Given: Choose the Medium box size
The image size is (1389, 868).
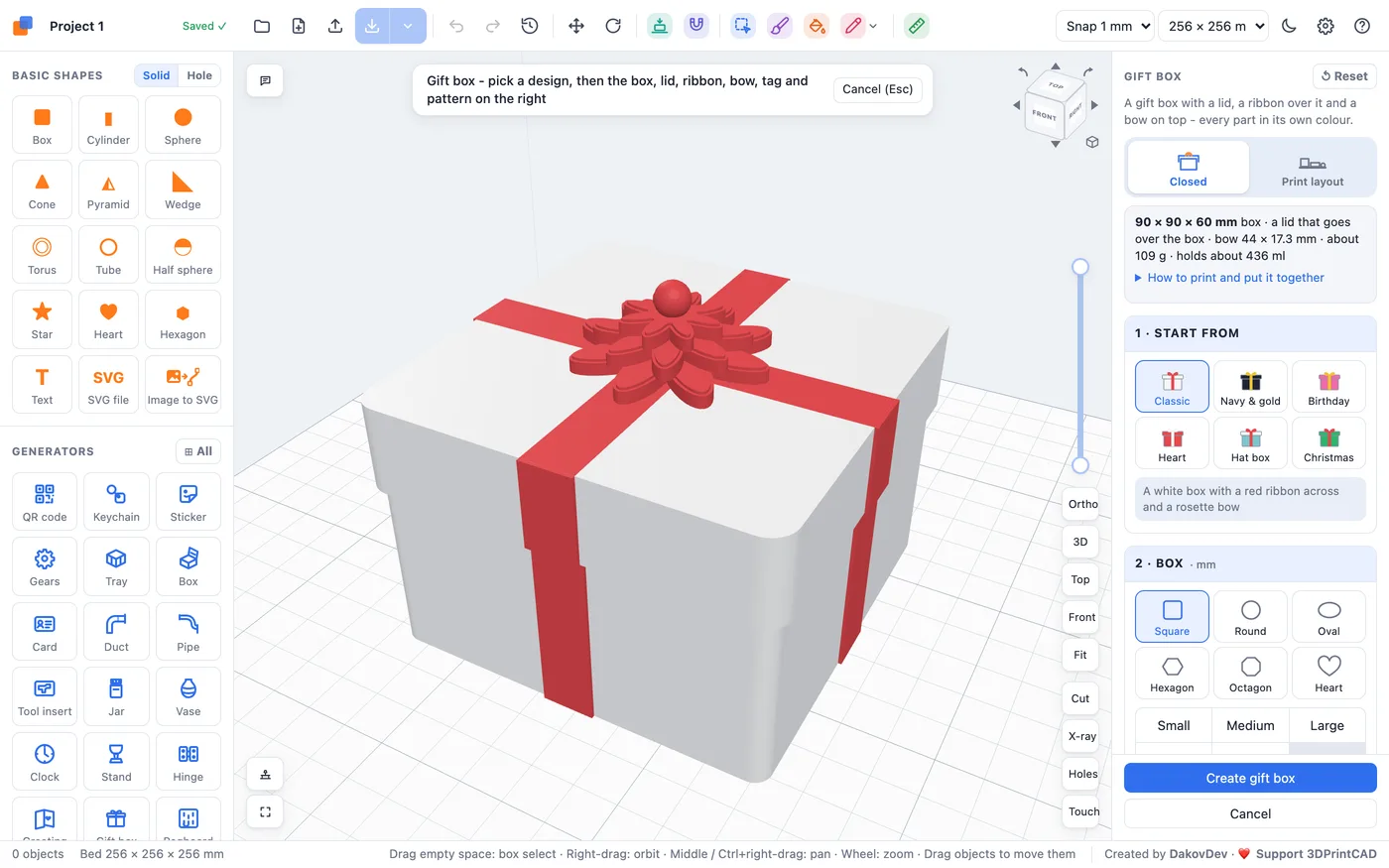Looking at the screenshot, I should point(1250,725).
